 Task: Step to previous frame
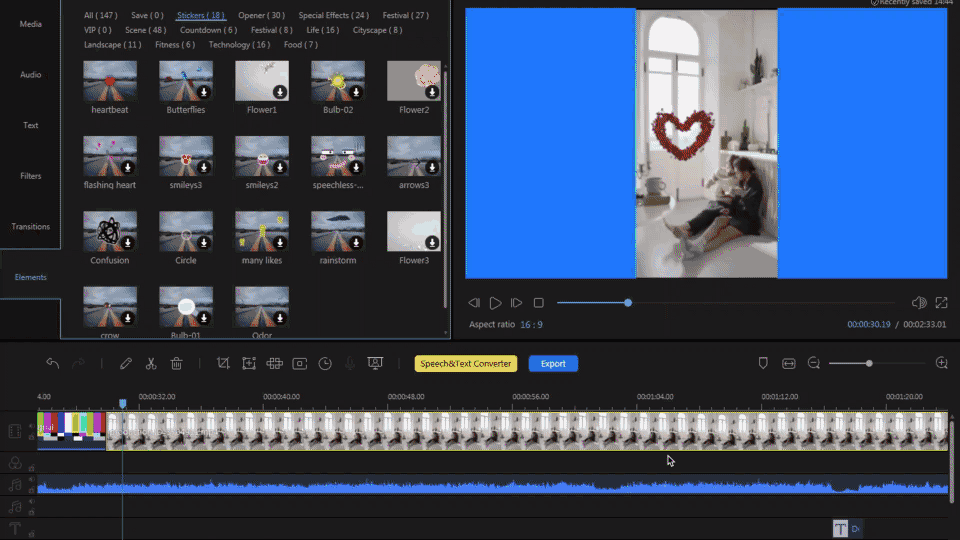(x=474, y=302)
